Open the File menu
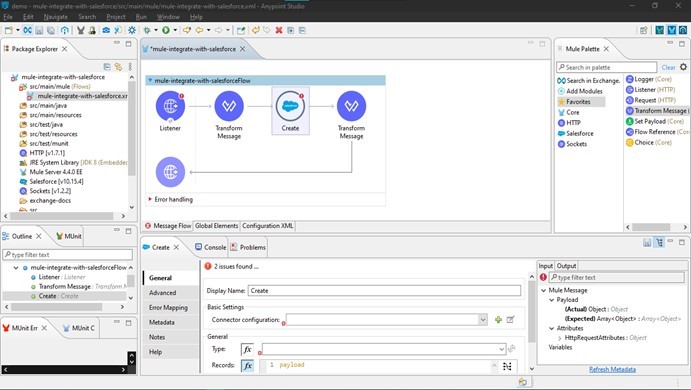691x390 pixels. [x=8, y=17]
